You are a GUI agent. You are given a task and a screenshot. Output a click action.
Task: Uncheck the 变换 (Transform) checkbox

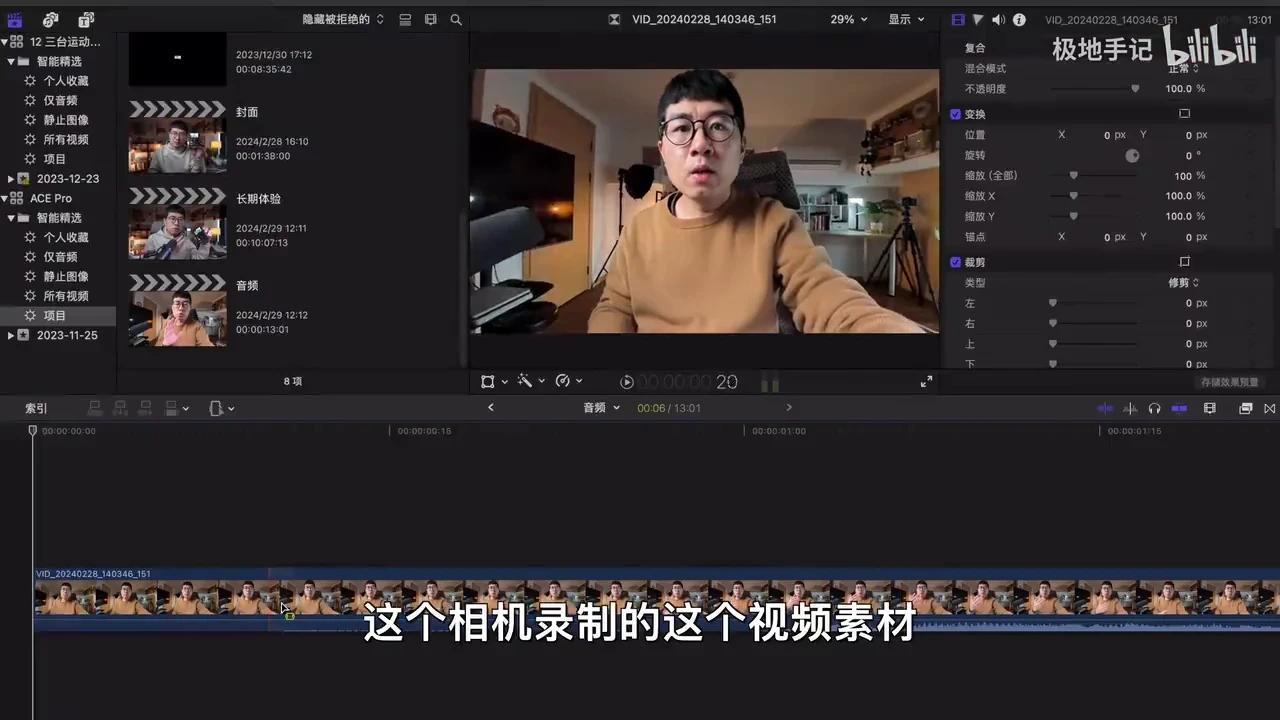coord(956,114)
